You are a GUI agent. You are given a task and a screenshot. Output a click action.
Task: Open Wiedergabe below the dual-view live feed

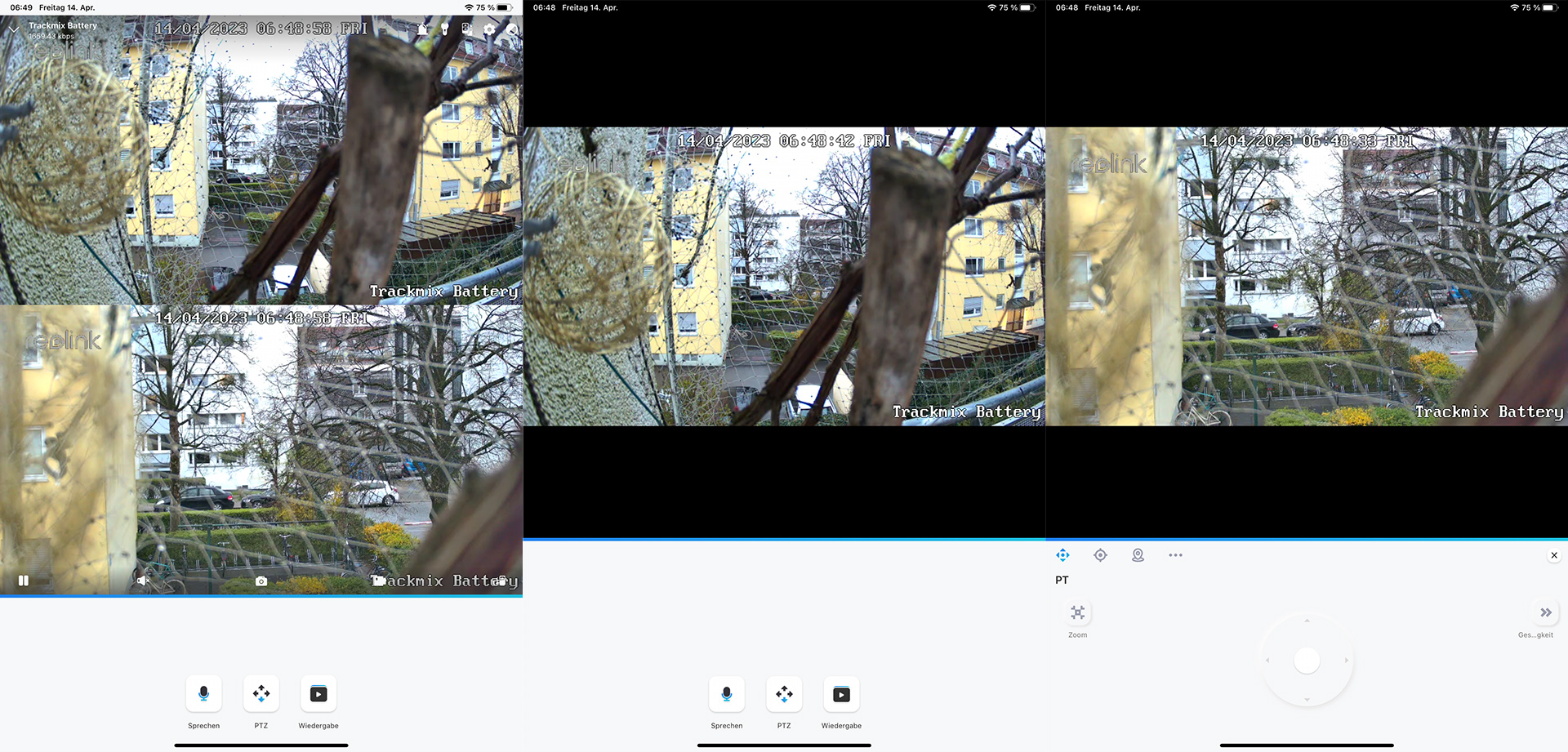[318, 694]
